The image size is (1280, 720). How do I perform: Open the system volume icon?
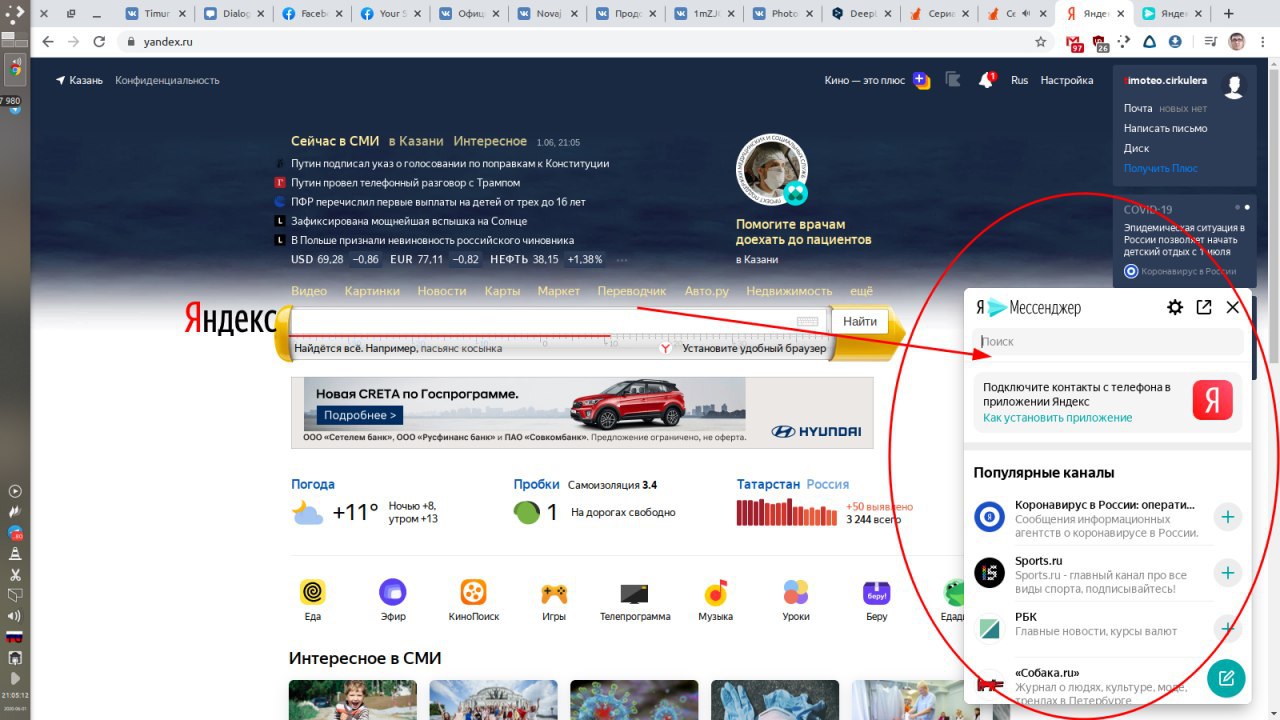click(x=15, y=616)
